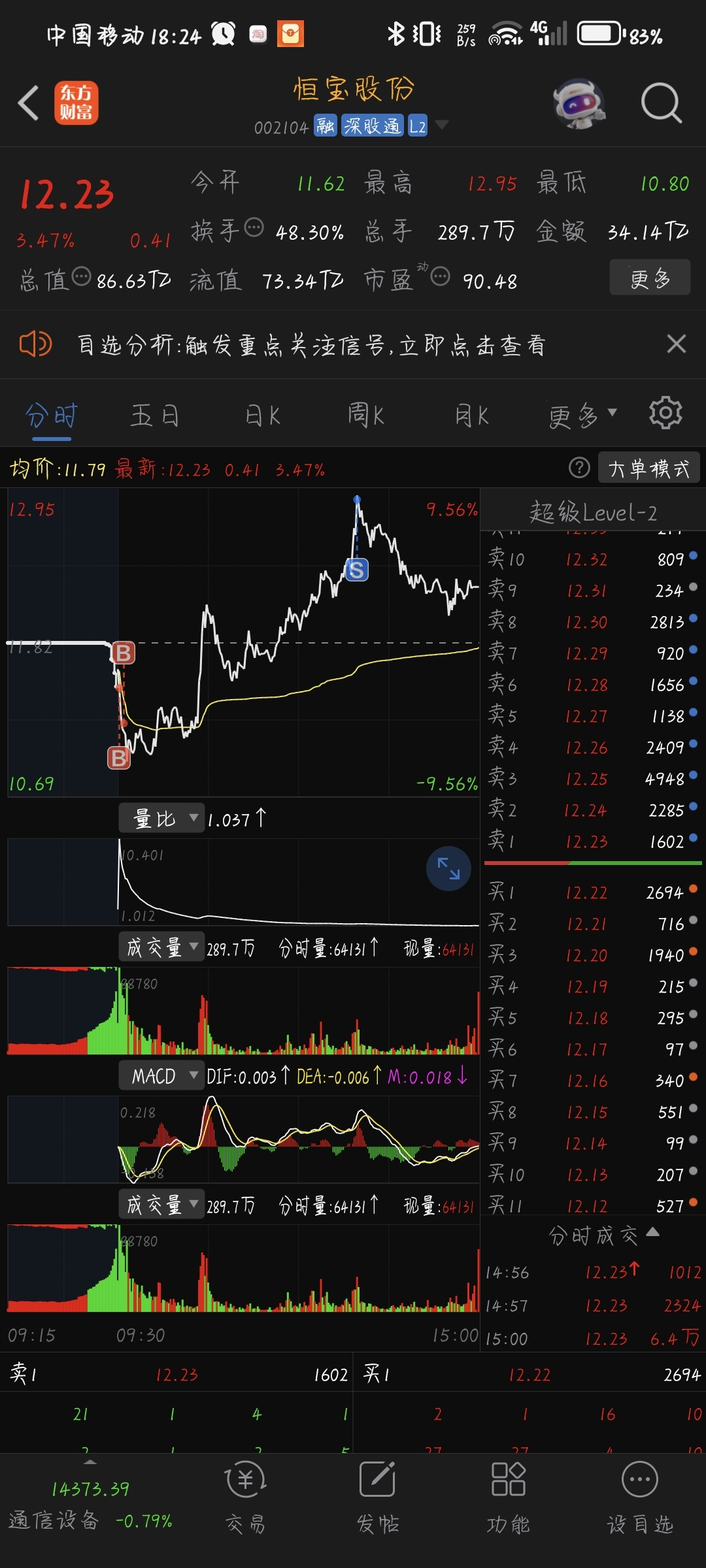Tap the help question mark icon

(x=579, y=468)
